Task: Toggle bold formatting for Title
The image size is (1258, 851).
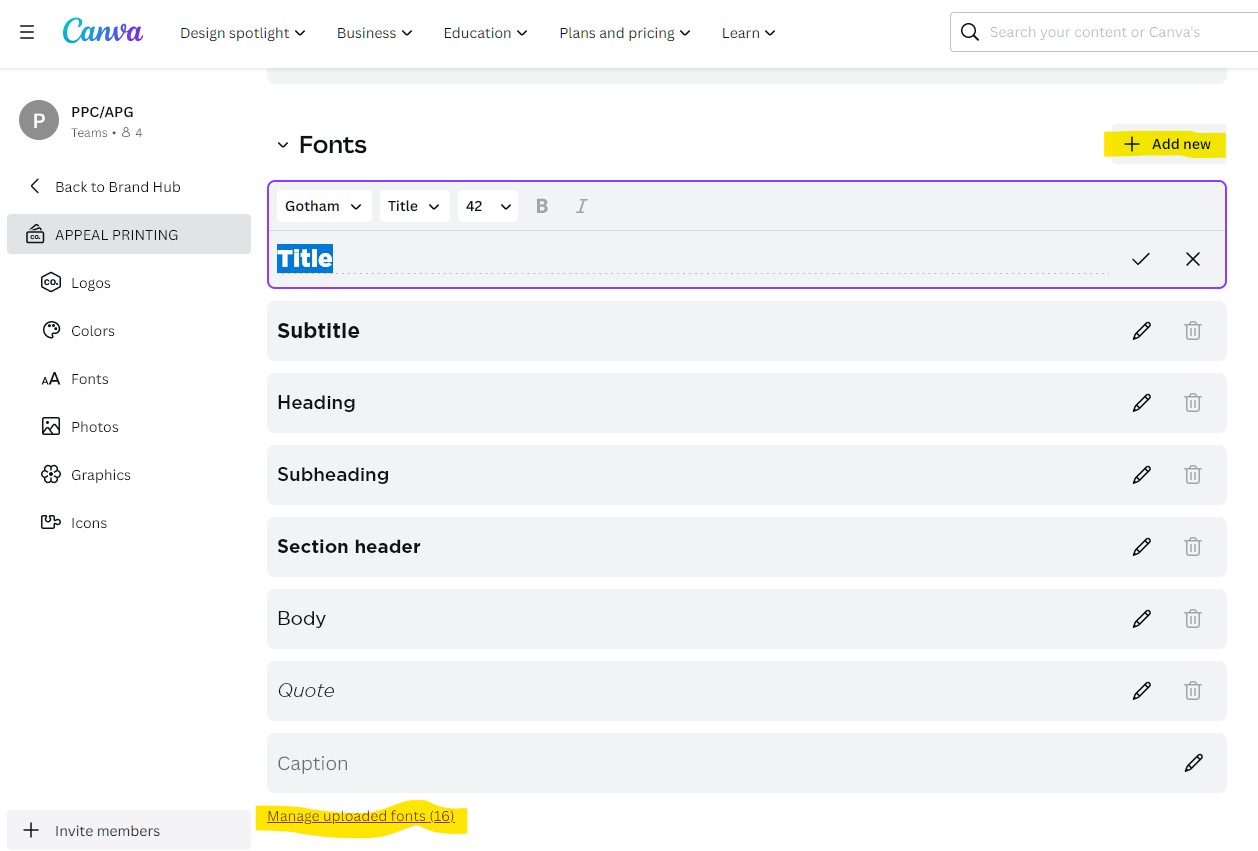Action: [x=542, y=206]
